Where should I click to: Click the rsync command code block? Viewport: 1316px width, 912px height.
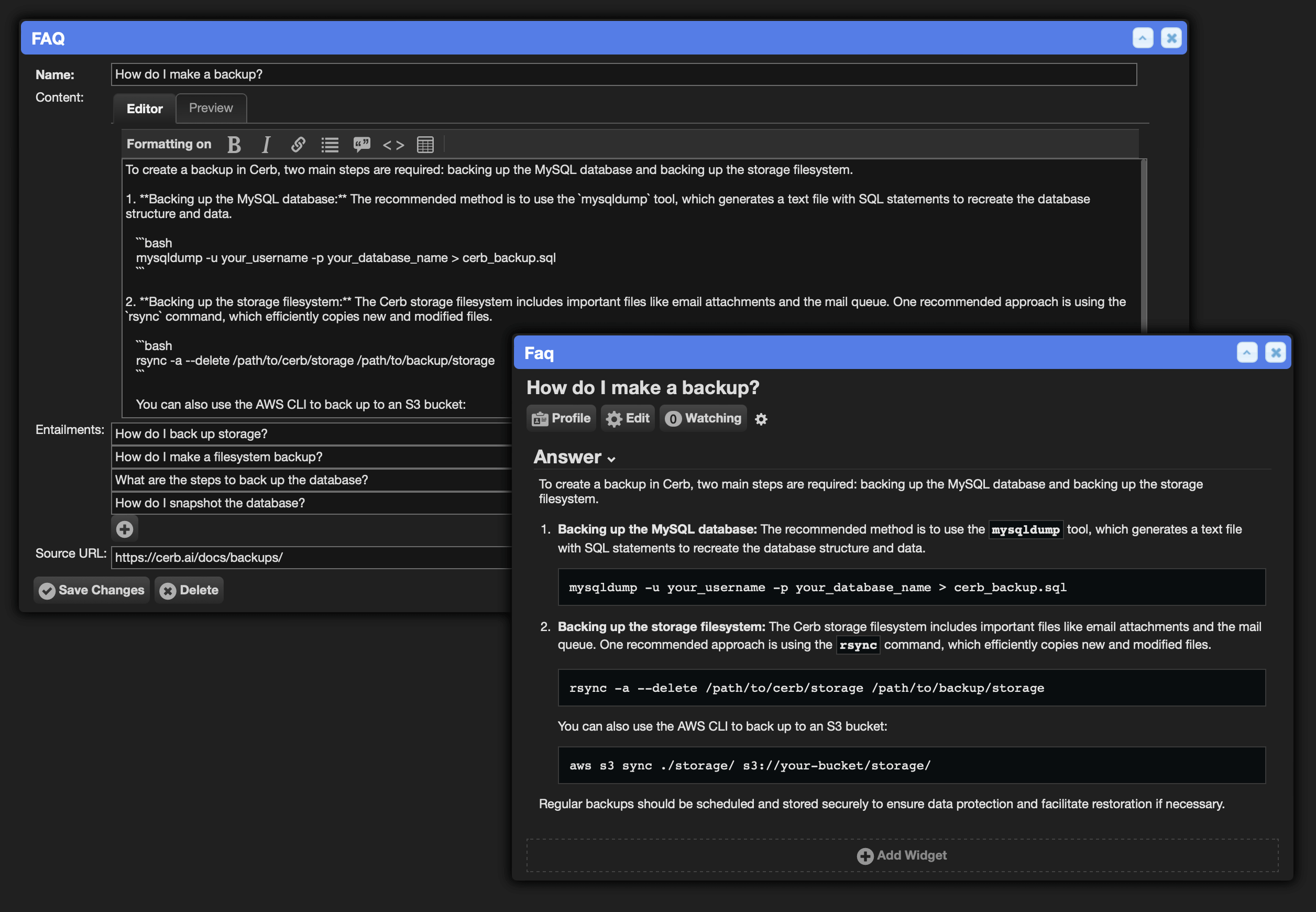[912, 688]
